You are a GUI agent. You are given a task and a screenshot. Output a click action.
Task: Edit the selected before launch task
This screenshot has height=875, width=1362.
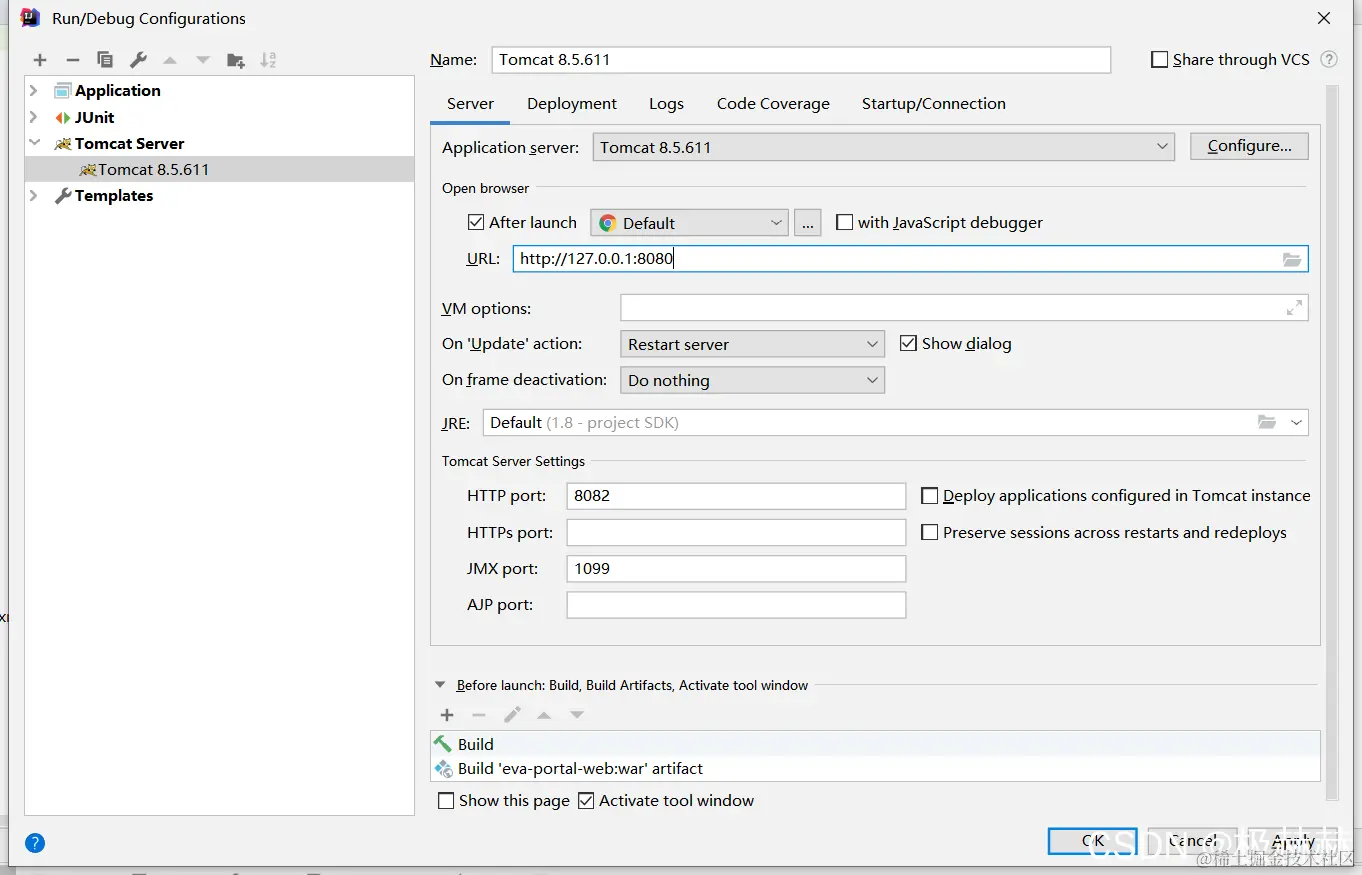(512, 715)
